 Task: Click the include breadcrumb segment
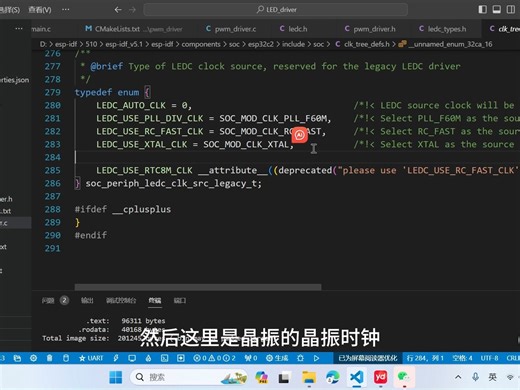coord(293,44)
